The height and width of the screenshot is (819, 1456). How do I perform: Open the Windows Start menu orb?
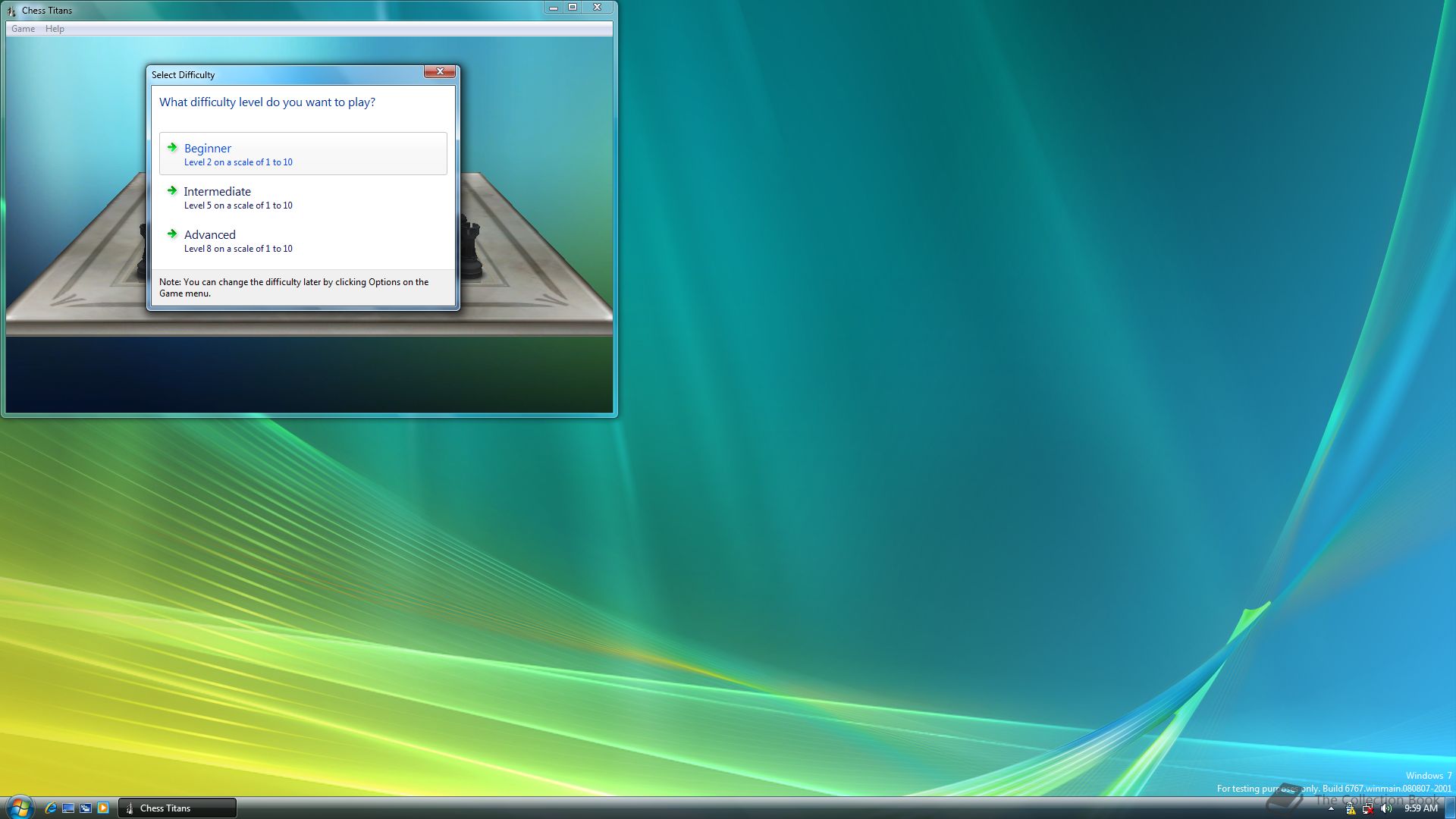point(19,808)
